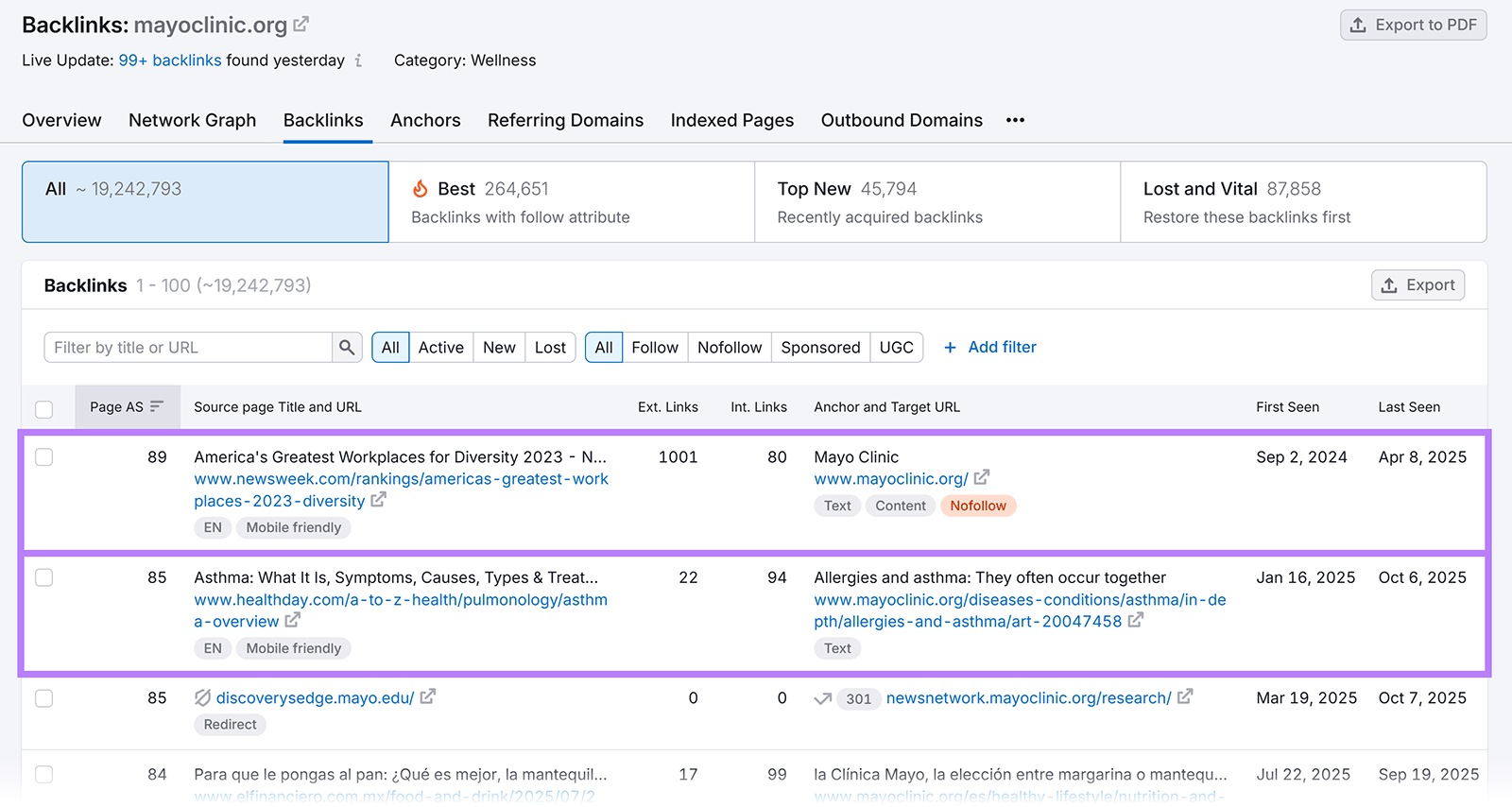This screenshot has width=1512, height=807.
Task: Select New backlink status filter
Action: click(x=499, y=348)
